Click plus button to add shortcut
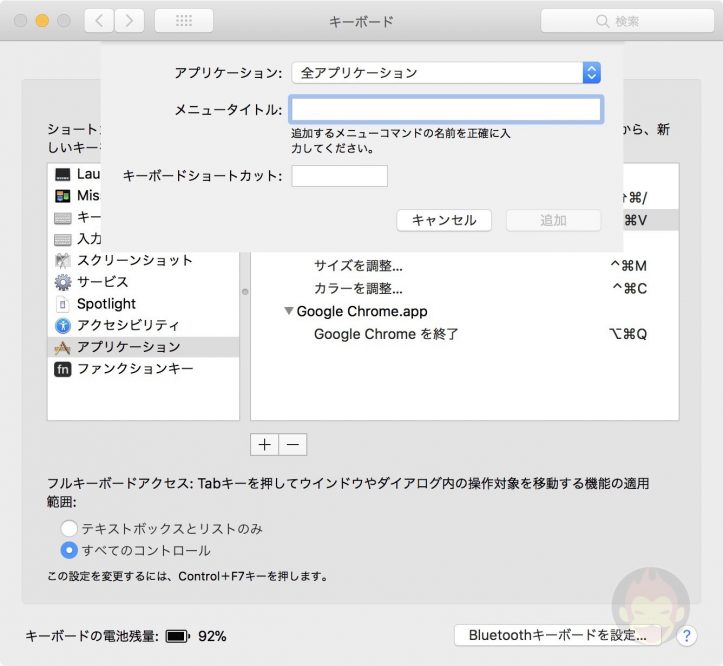Image resolution: width=723 pixels, height=666 pixels. tap(264, 445)
